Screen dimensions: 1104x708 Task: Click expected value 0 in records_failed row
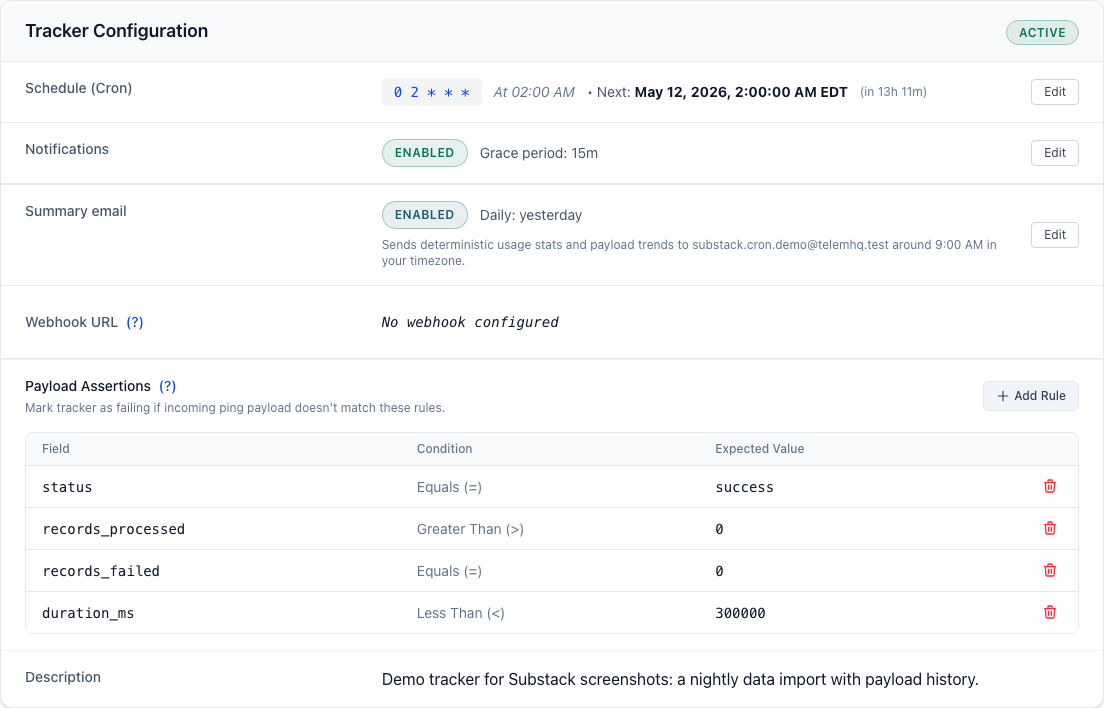click(x=719, y=571)
